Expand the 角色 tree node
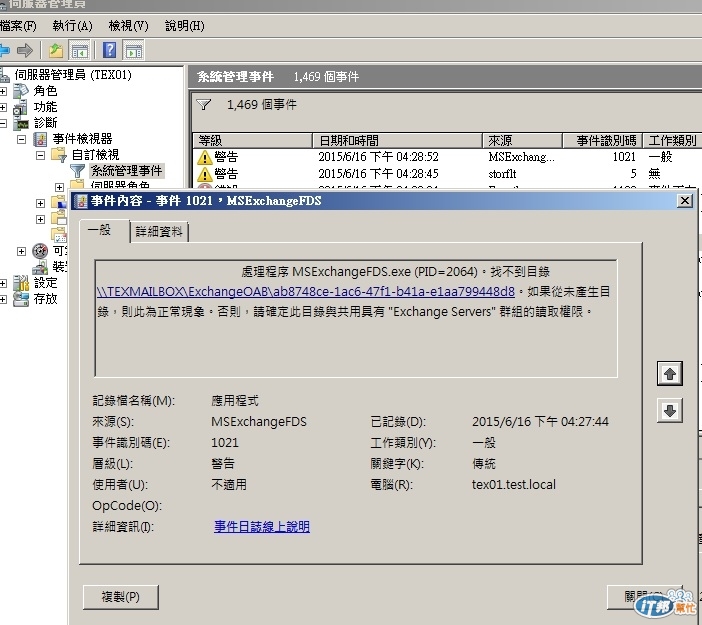 click(x=3, y=91)
